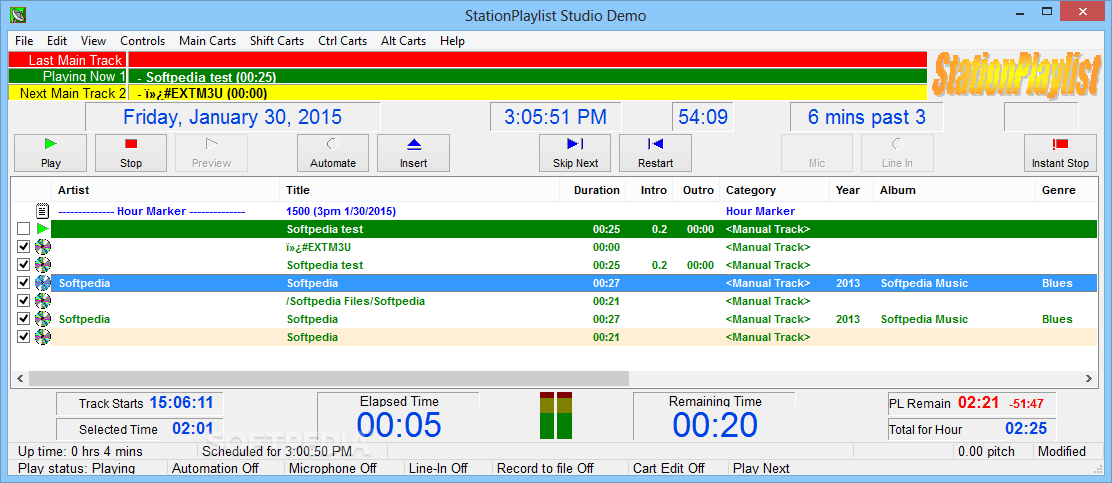This screenshot has height=483, width=1112.
Task: Click the 54:09 countdown display
Action: 703,117
